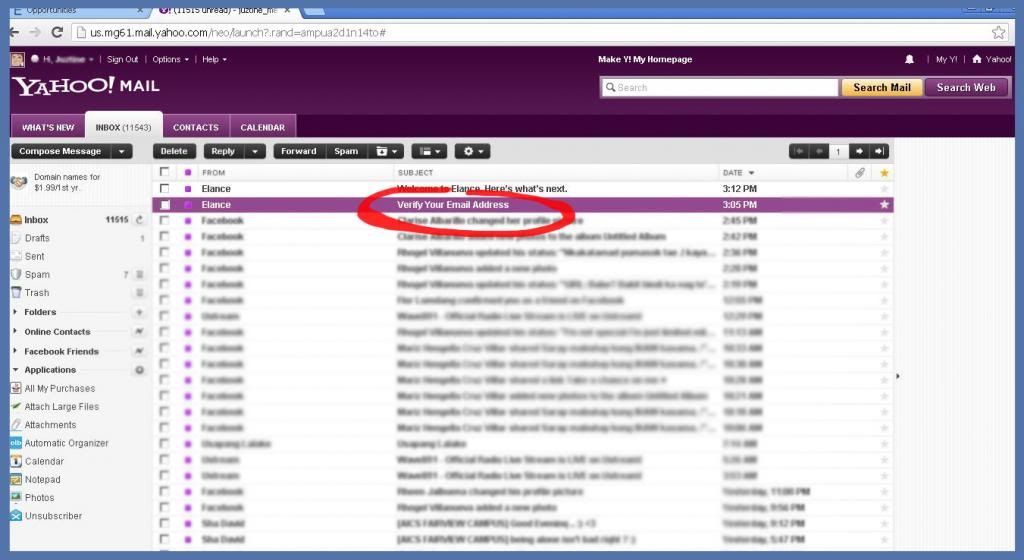Toggle unread dot on Elance 3:05 PM message
The width and height of the screenshot is (1024, 560).
pos(188,205)
